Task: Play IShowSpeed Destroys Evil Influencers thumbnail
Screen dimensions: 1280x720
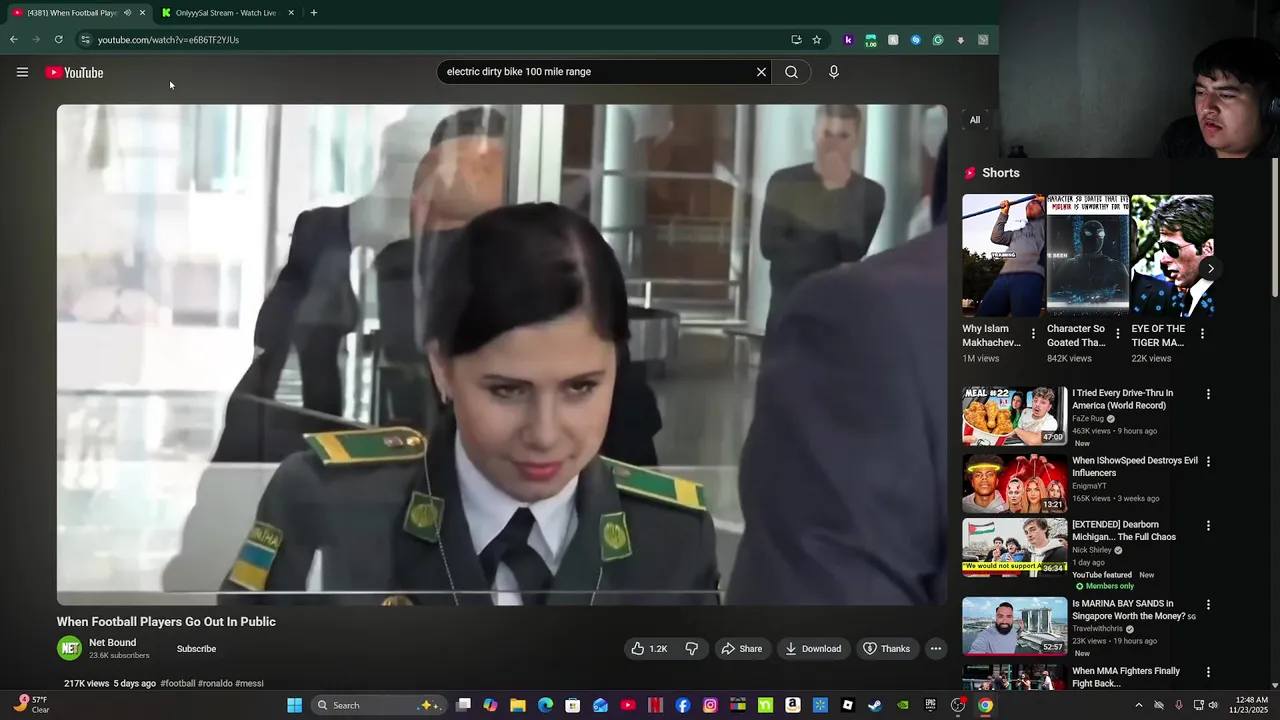Action: pyautogui.click(x=1015, y=483)
